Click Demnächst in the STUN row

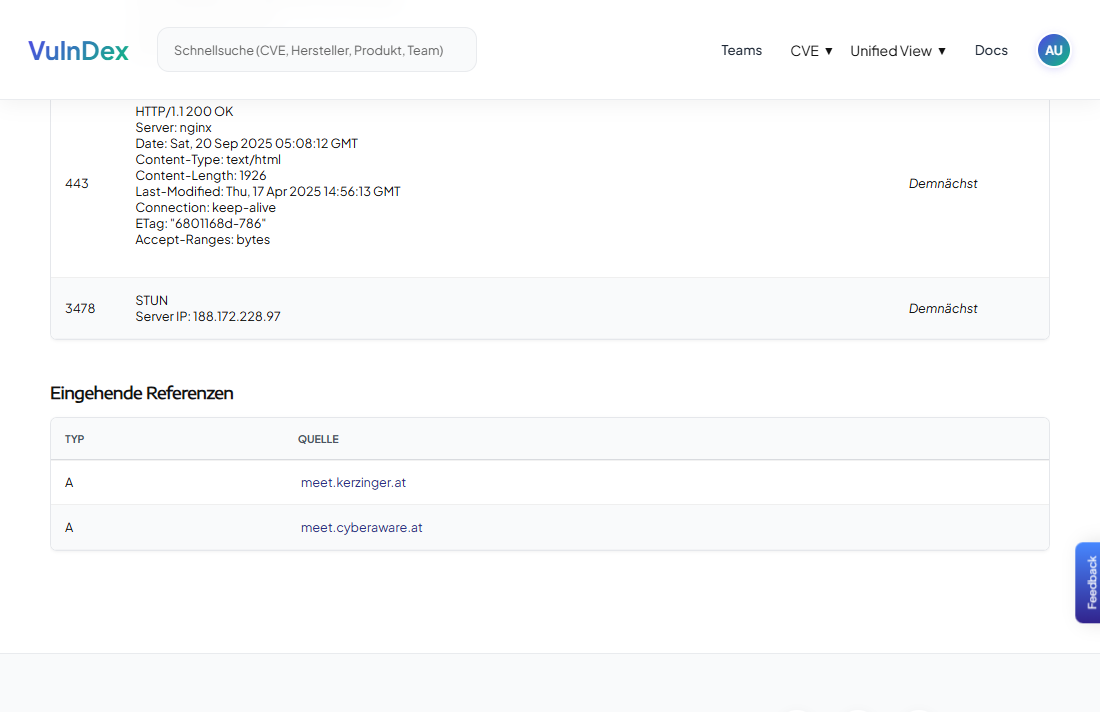[942, 308]
